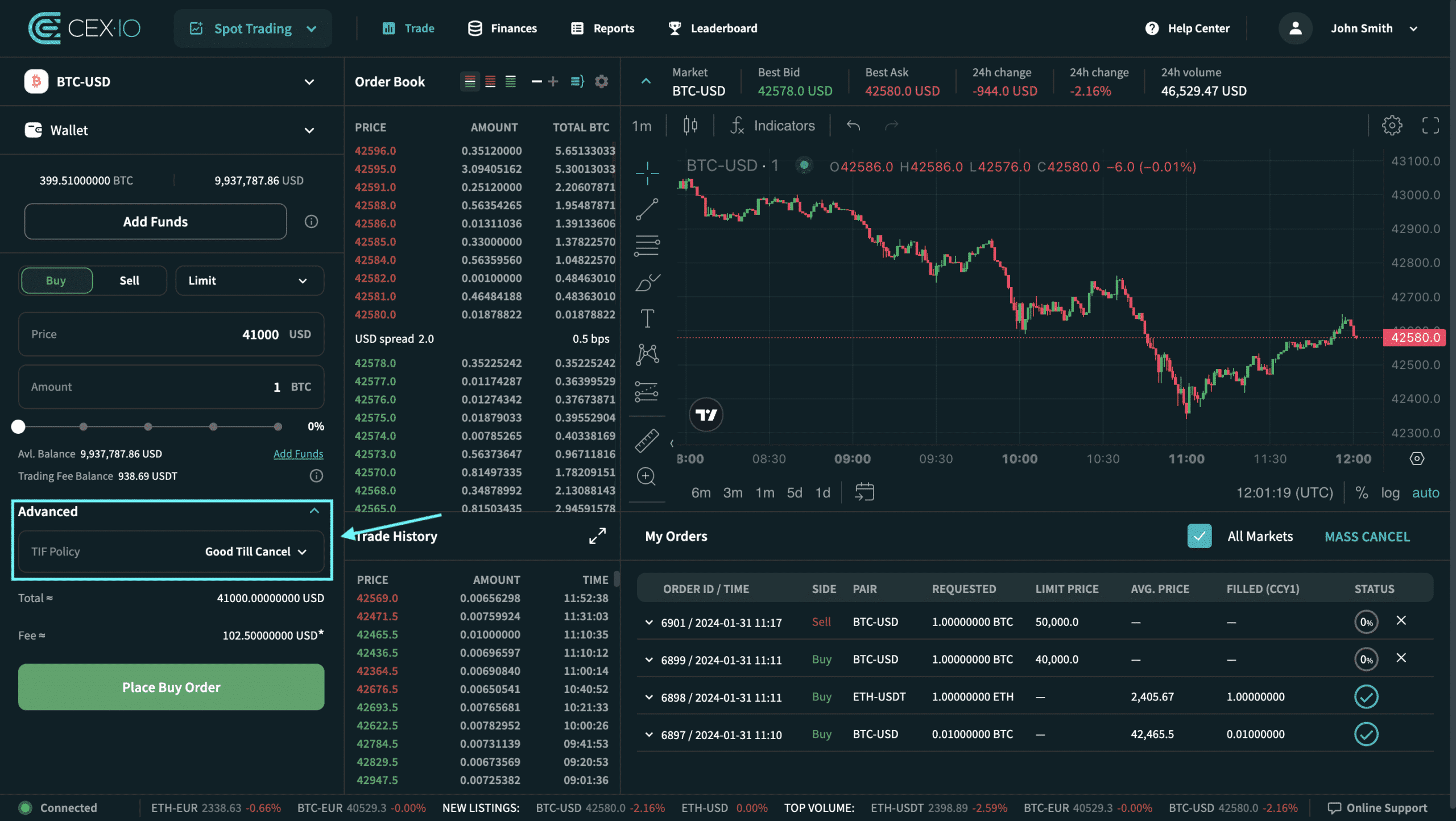
Task: Cancel buy order 6899
Action: click(x=1401, y=658)
